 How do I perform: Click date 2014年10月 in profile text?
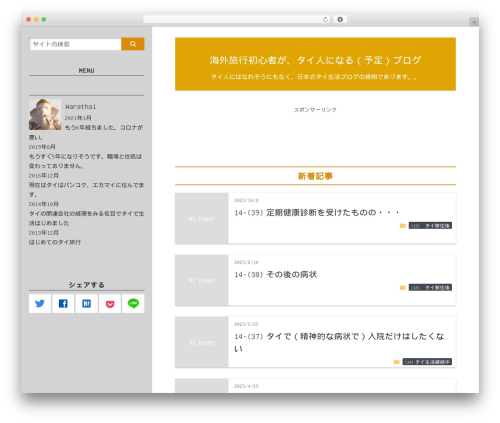tap(44, 204)
